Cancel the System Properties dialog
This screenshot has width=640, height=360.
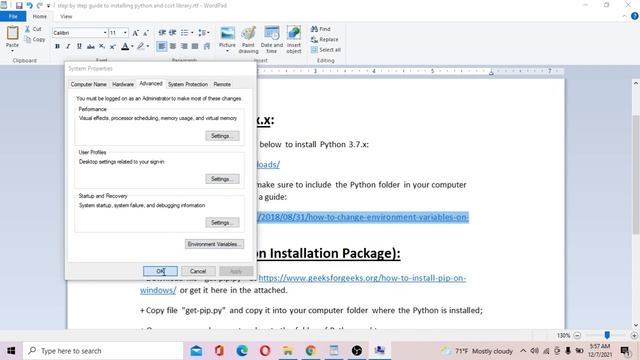(x=198, y=271)
